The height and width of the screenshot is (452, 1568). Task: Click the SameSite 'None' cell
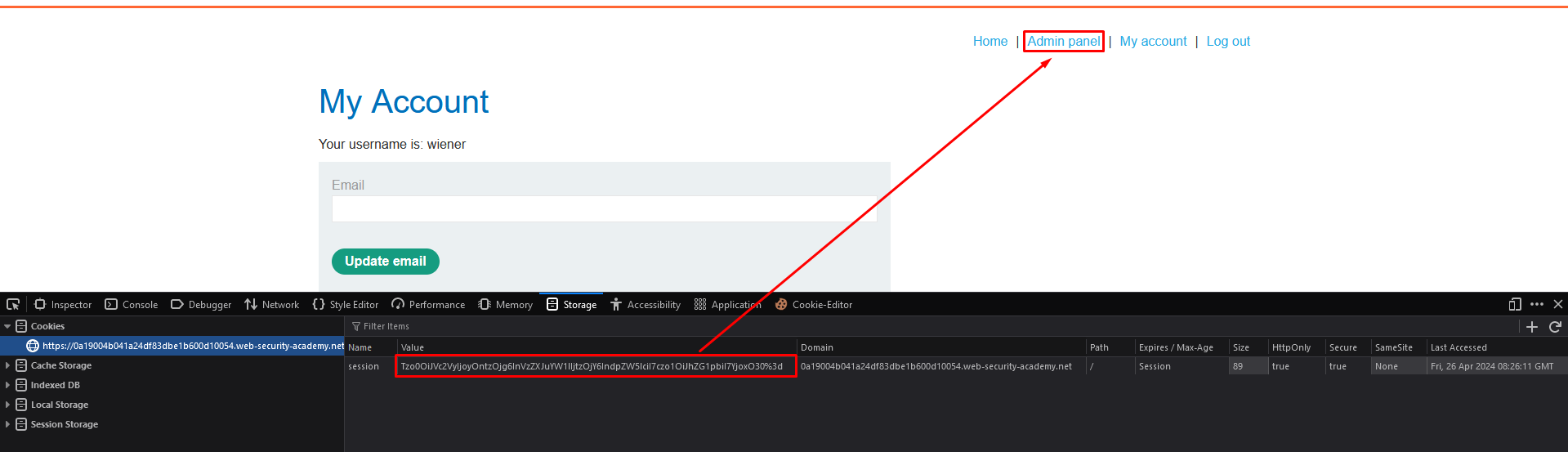1399,366
